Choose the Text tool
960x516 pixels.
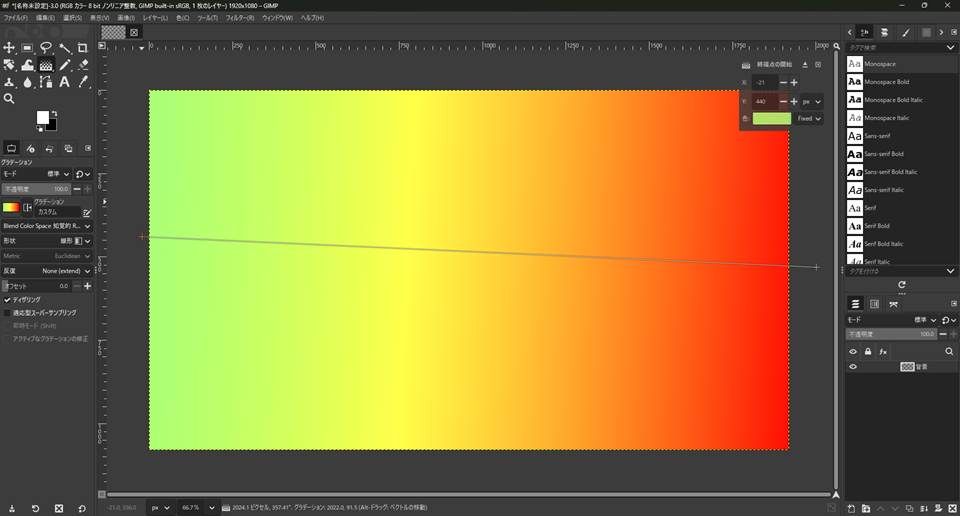point(64,82)
